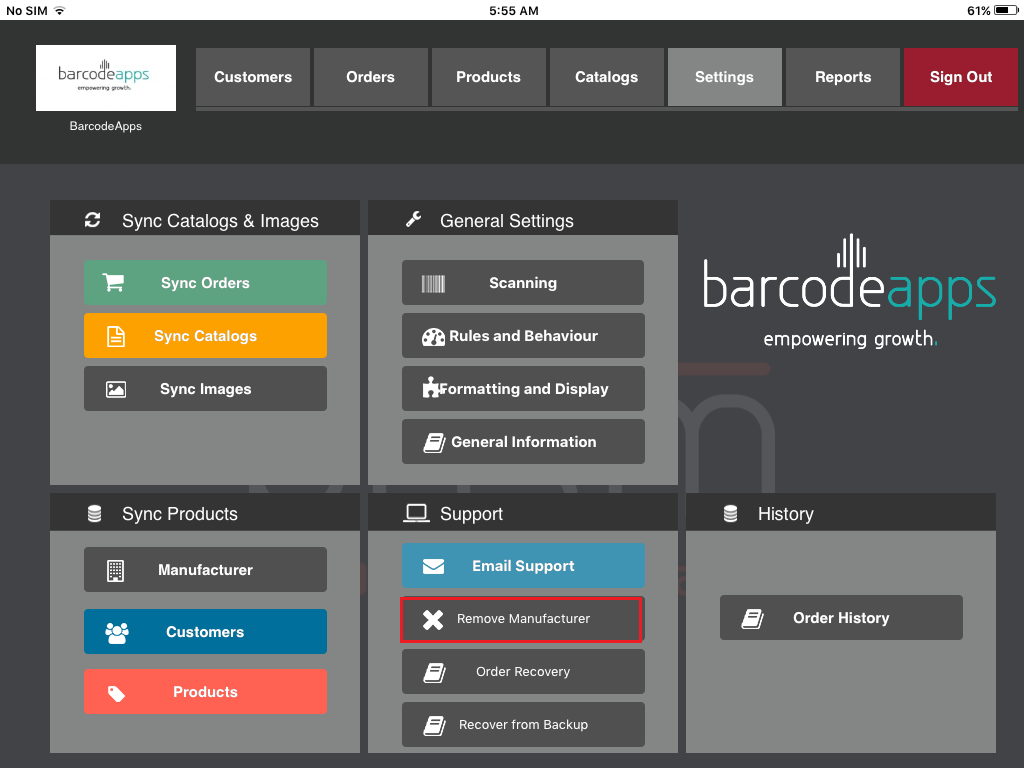This screenshot has width=1024, height=768.
Task: Click the laptop icon in Support header
Action: [x=416, y=513]
